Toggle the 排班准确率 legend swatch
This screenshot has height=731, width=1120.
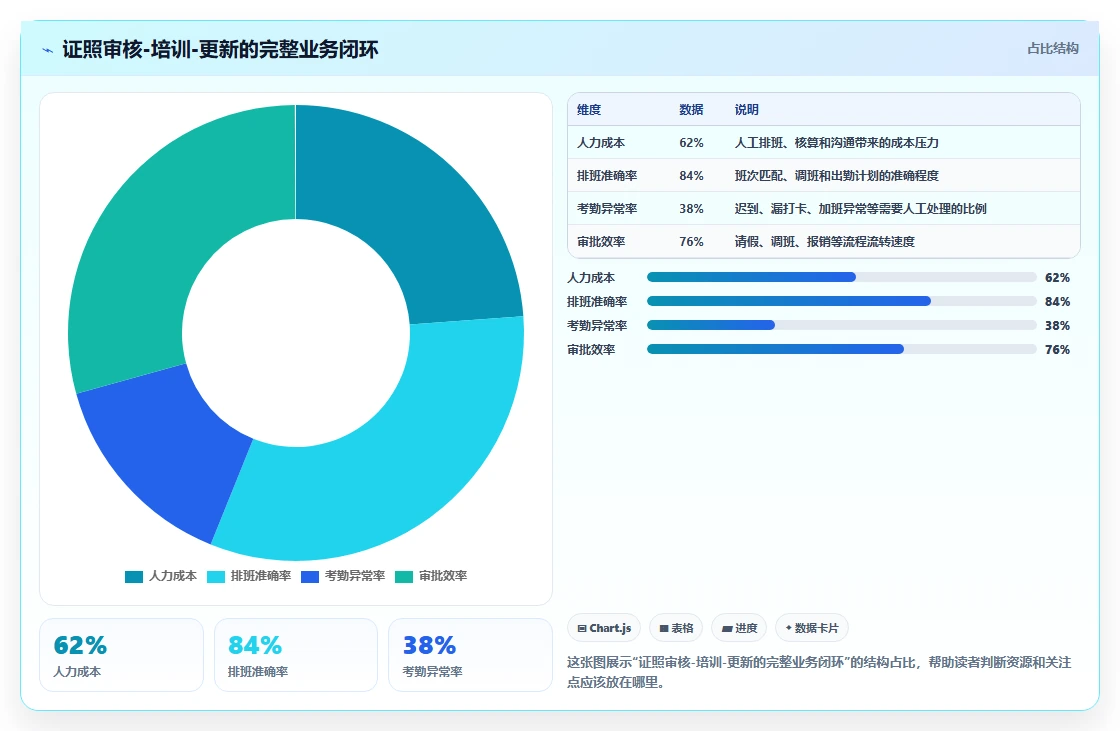[x=216, y=577]
